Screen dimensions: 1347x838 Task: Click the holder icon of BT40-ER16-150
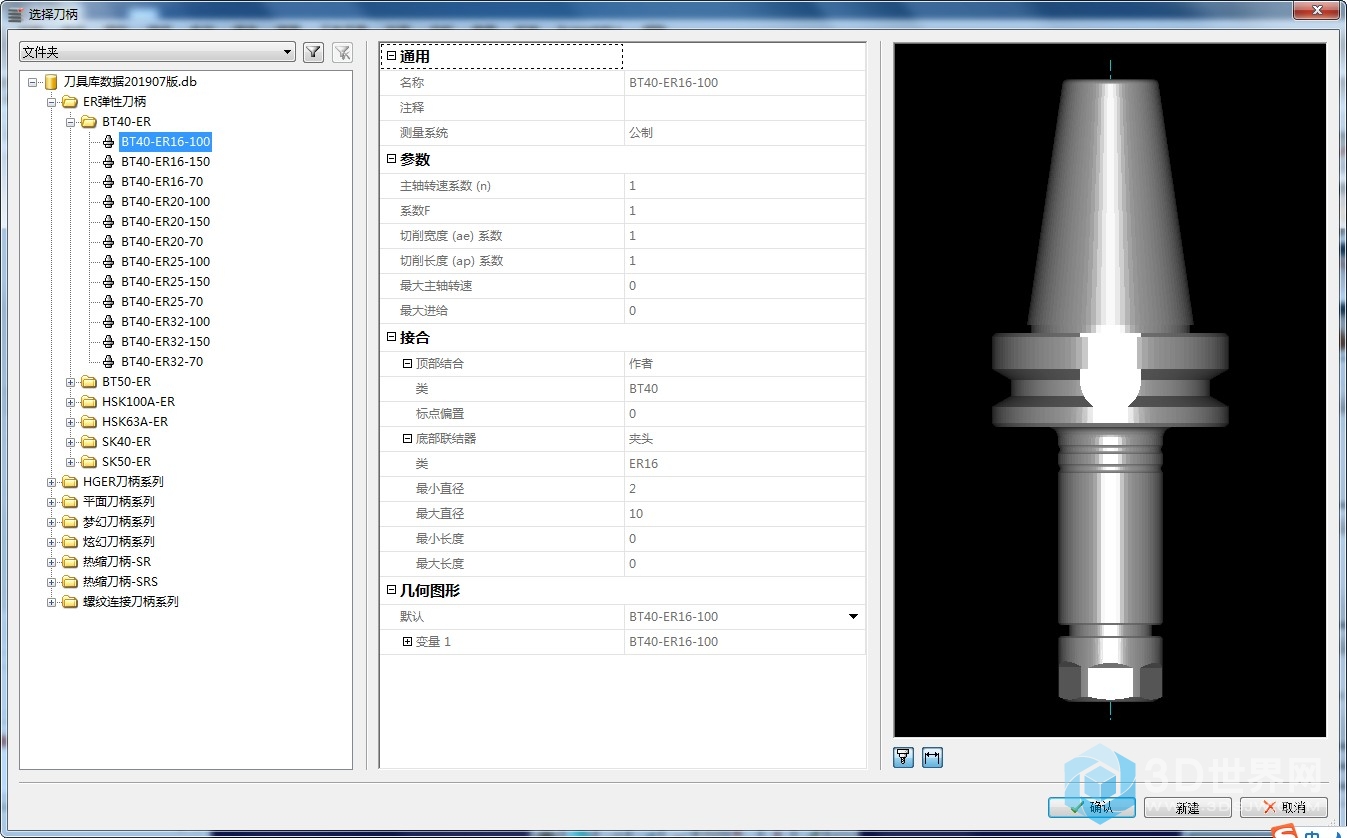pos(109,162)
